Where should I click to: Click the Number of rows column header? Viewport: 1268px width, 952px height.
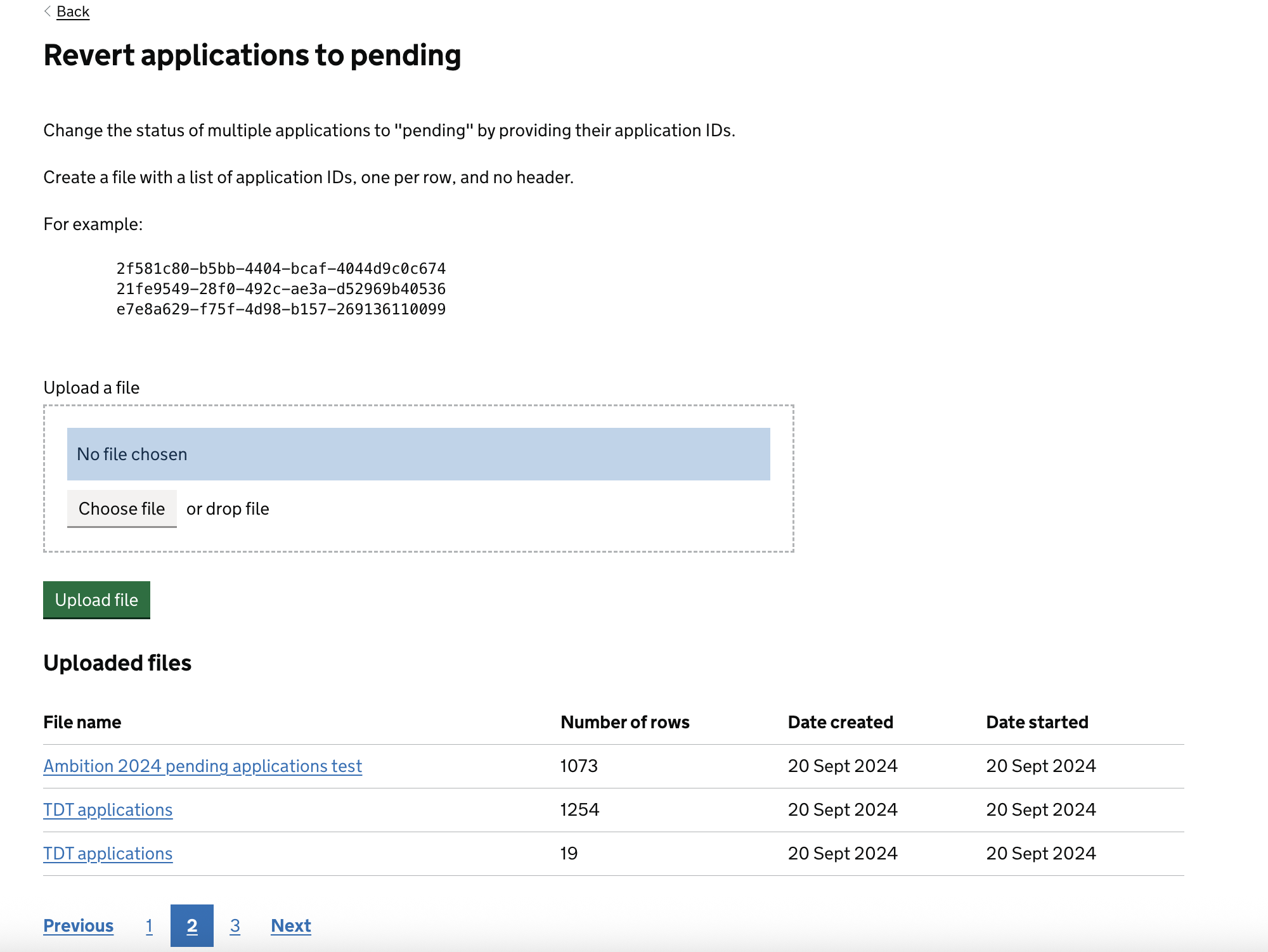tap(625, 722)
